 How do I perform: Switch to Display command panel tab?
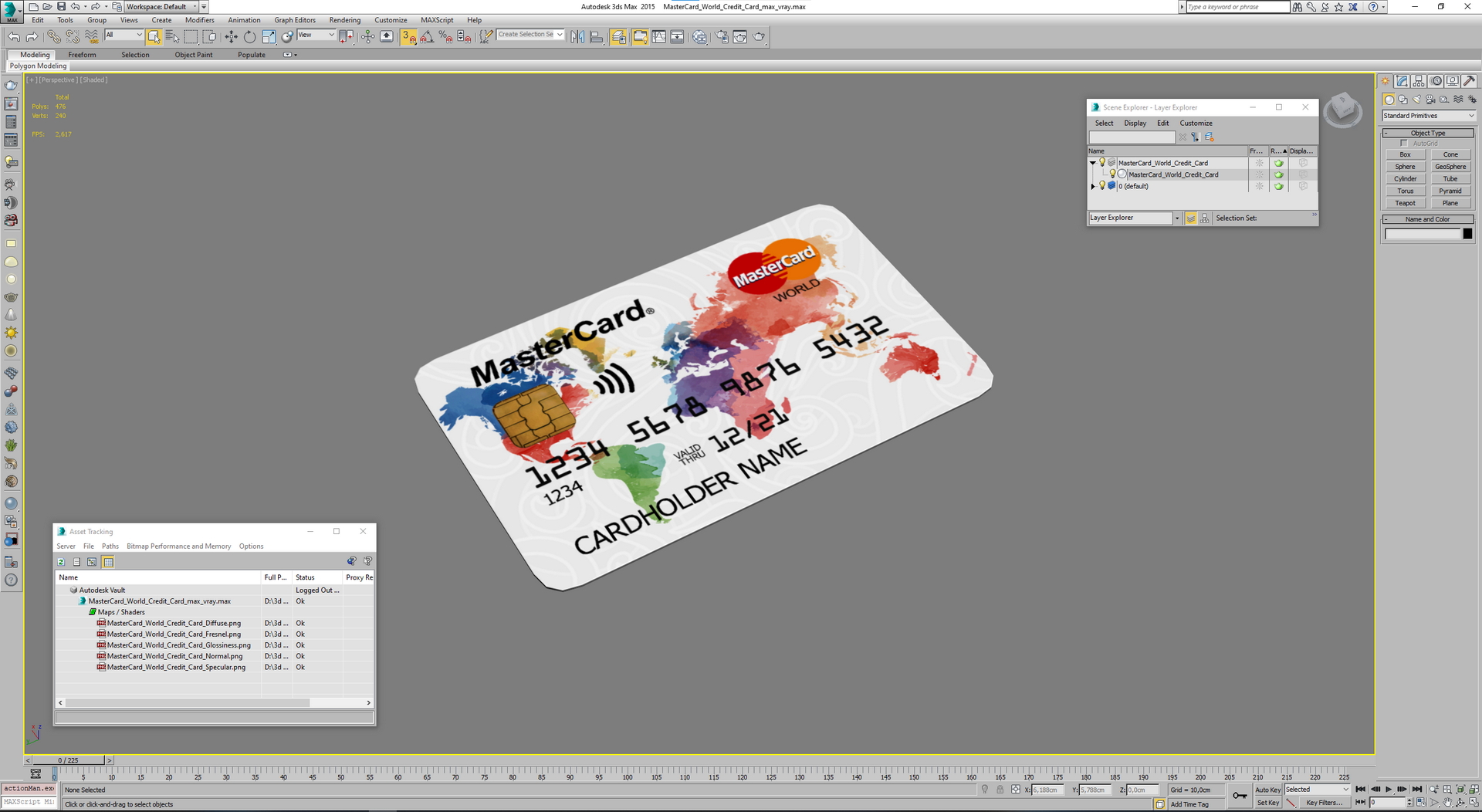pos(1453,81)
